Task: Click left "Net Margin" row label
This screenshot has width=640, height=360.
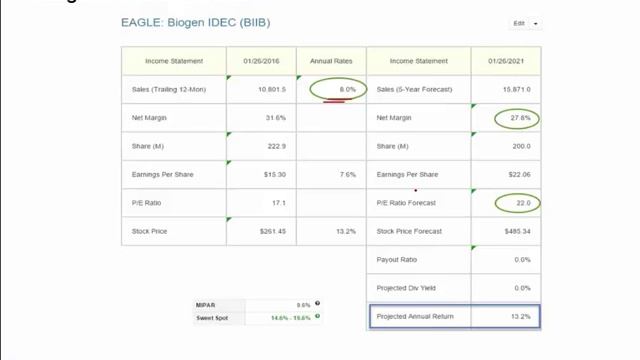Action: (149, 118)
